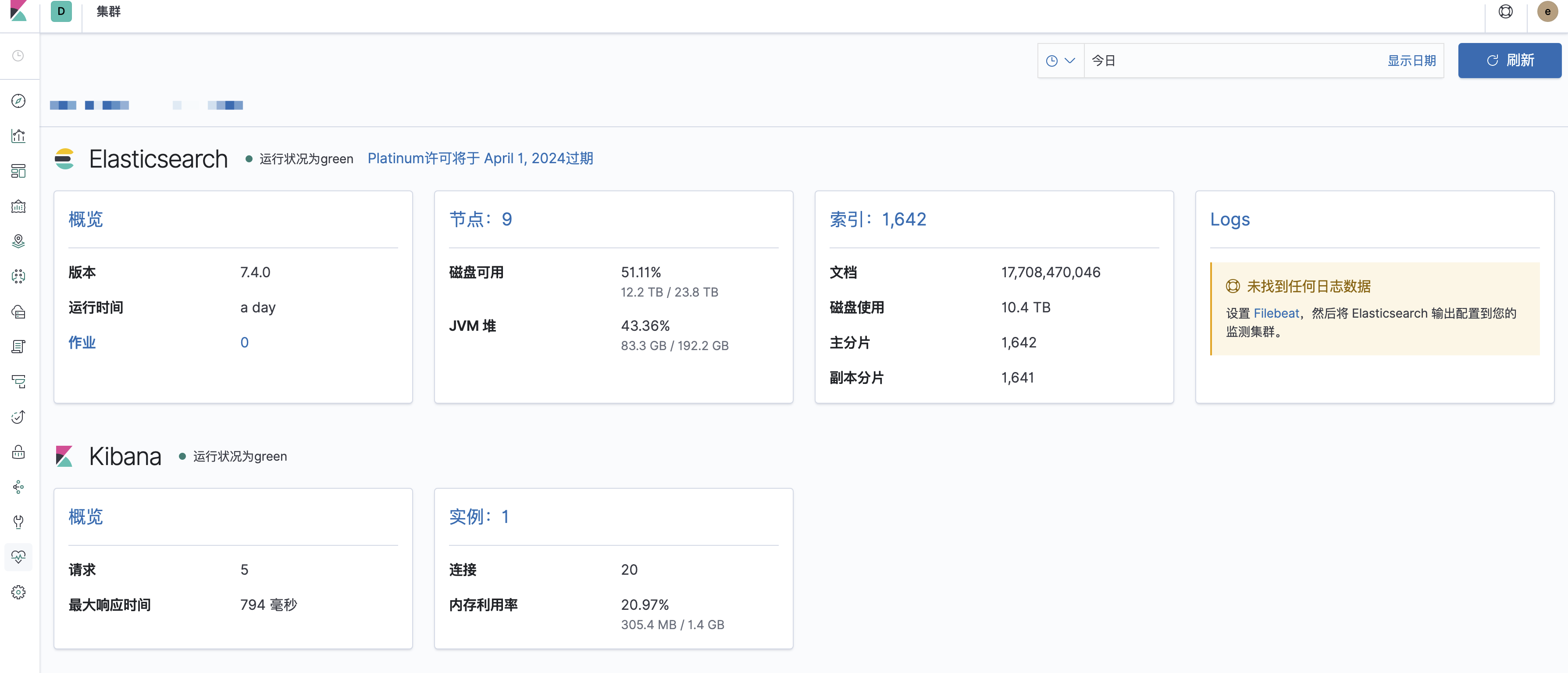Click uptime value 'a day'
The height and width of the screenshot is (673, 1568).
coord(258,308)
